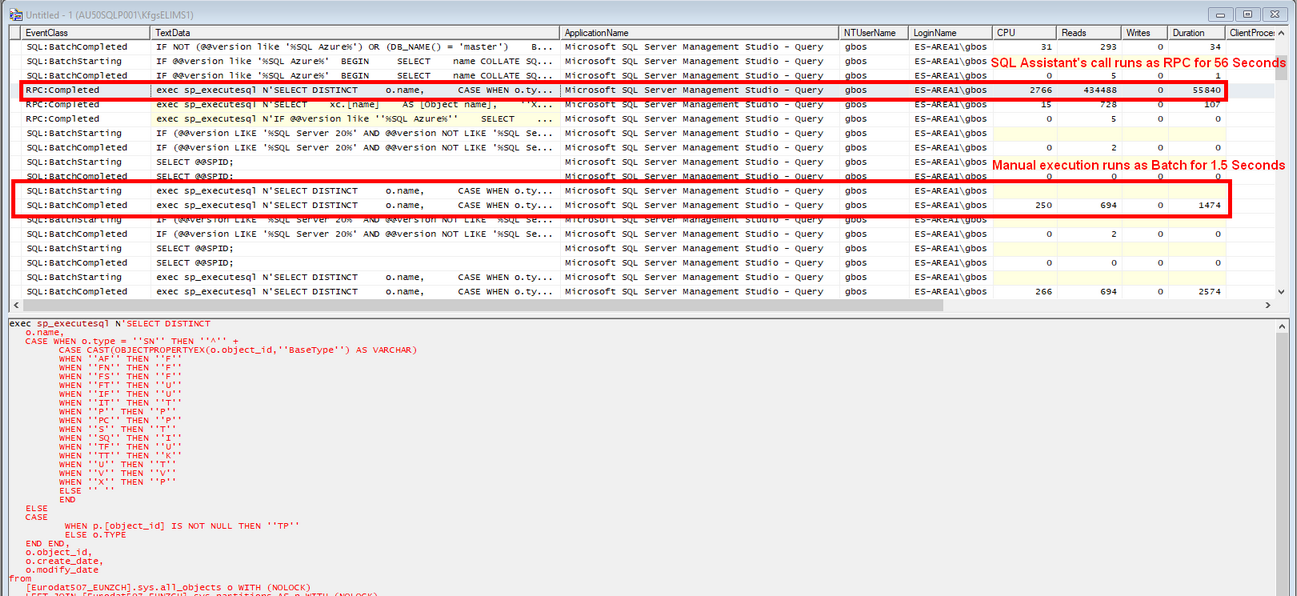1297x596 pixels.
Task: Click the trace grid's scroll down arrow
Action: pos(1283,292)
